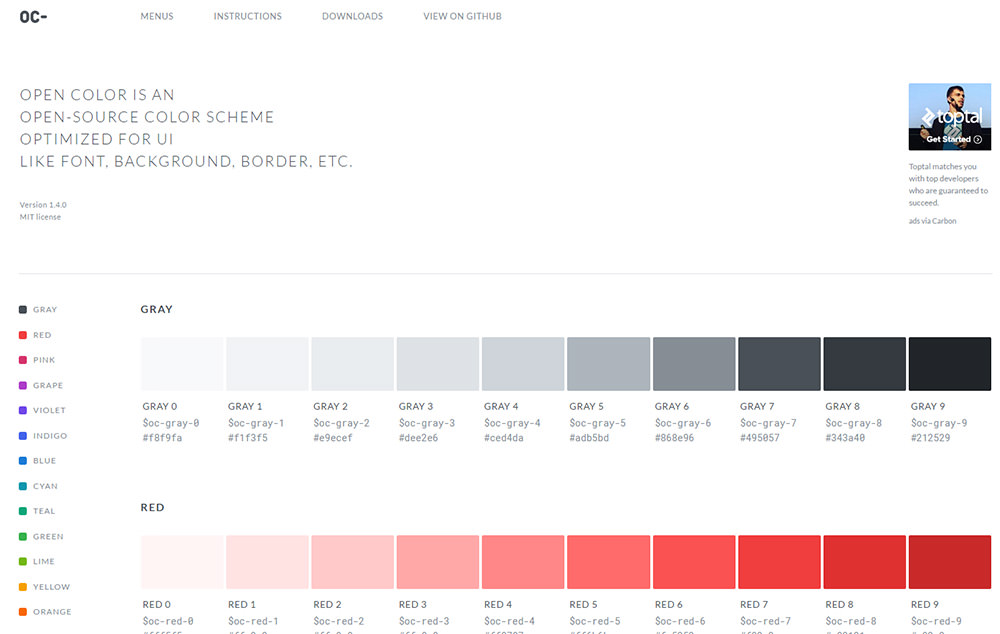Select the Gray 4 color swatch

point(523,364)
